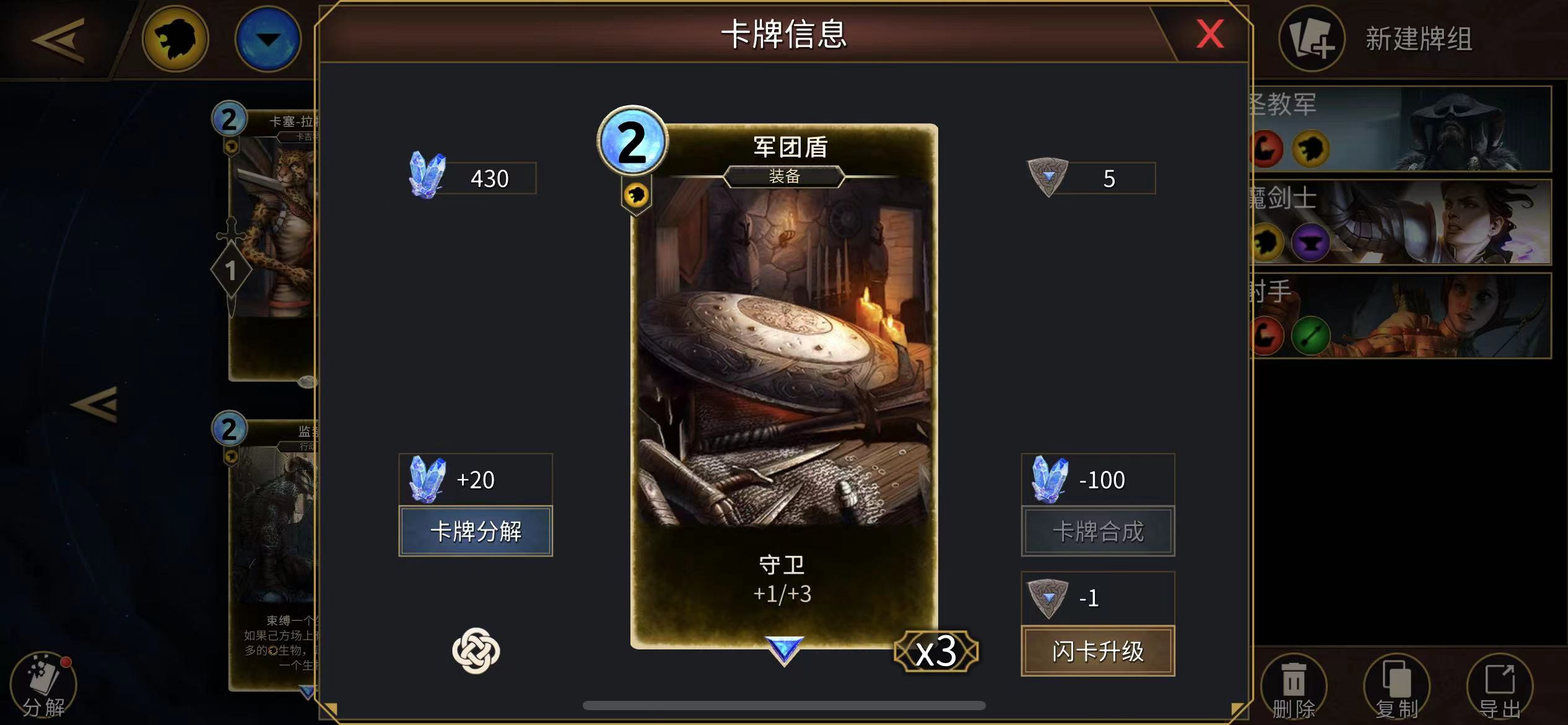Click the x3 card count badge
The height and width of the screenshot is (725, 1568).
936,651
